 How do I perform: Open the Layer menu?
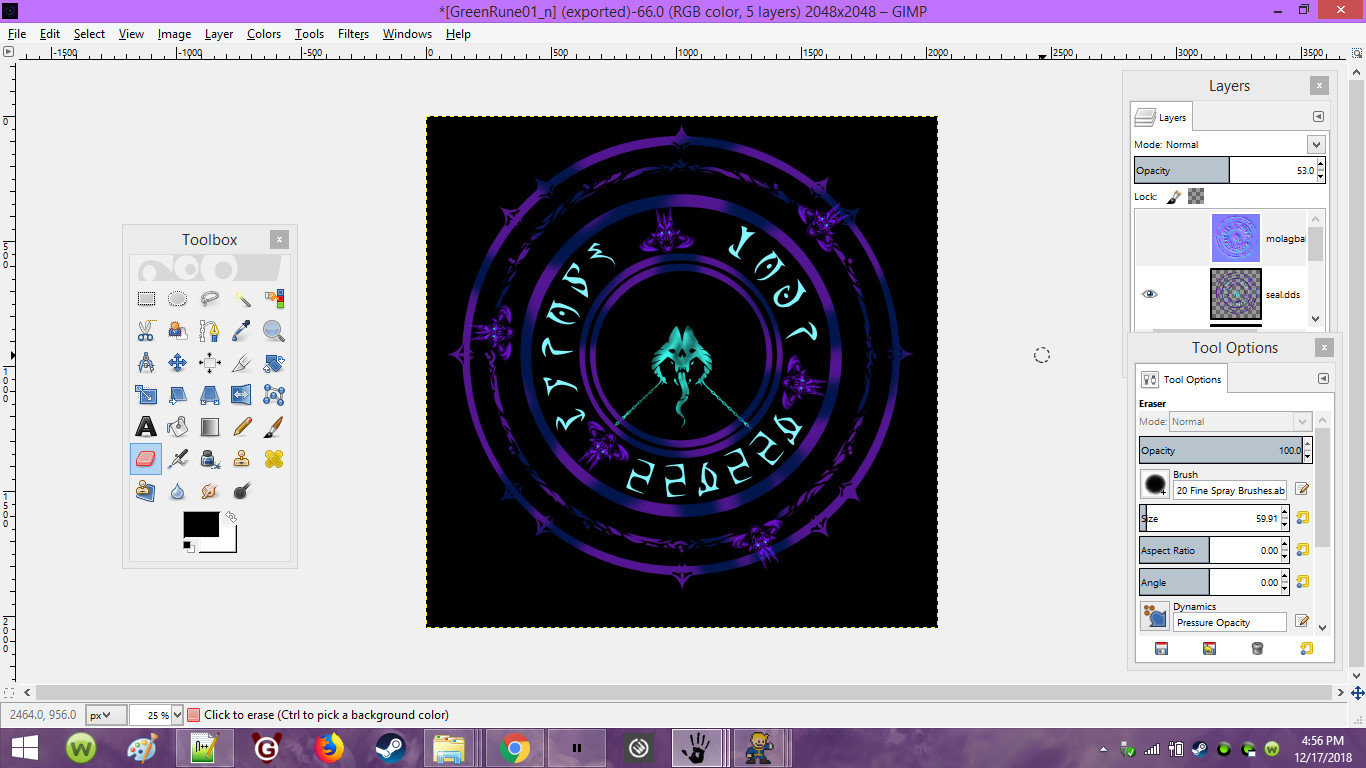pyautogui.click(x=219, y=33)
